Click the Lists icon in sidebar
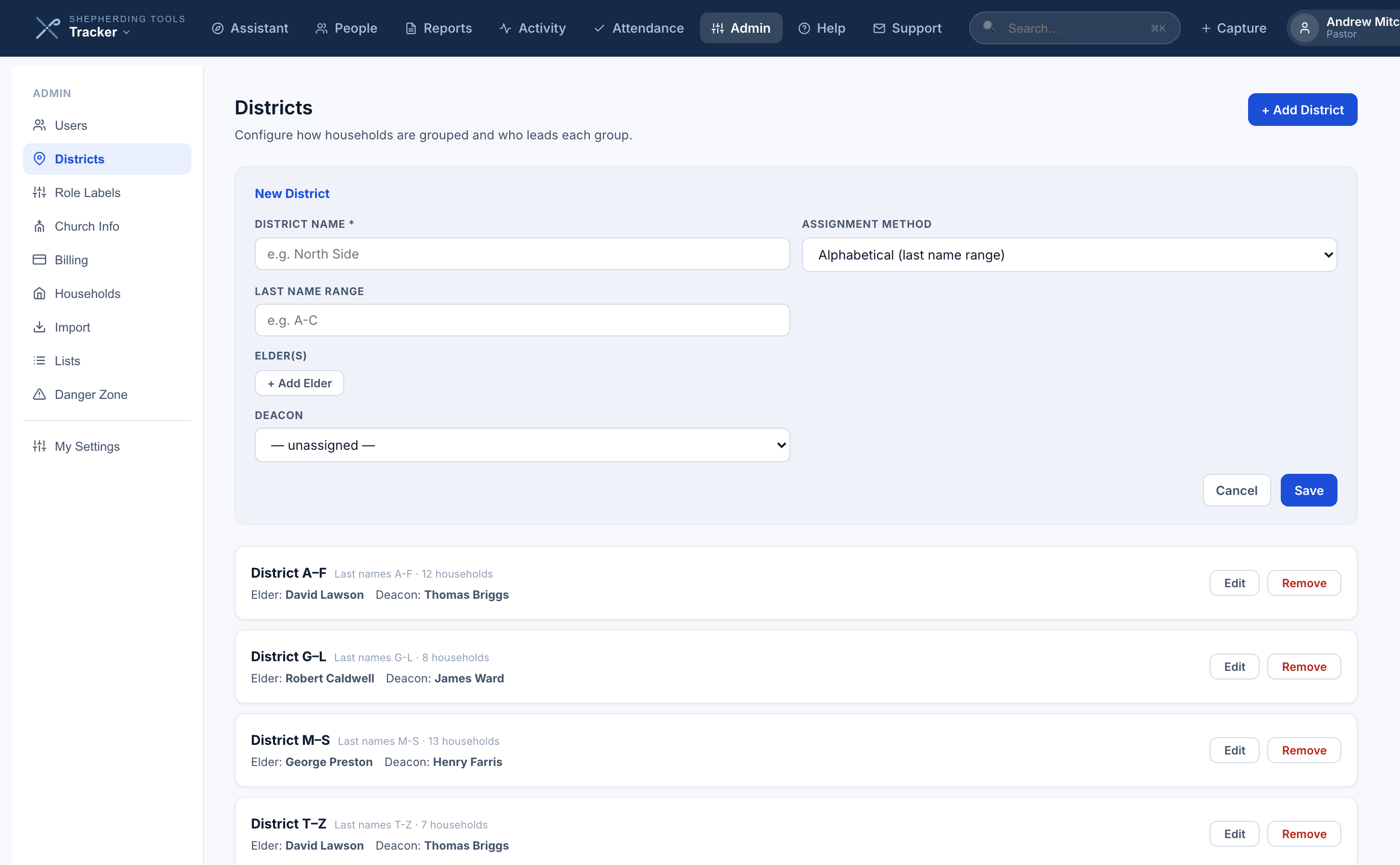The height and width of the screenshot is (865, 1400). pyautogui.click(x=39, y=360)
